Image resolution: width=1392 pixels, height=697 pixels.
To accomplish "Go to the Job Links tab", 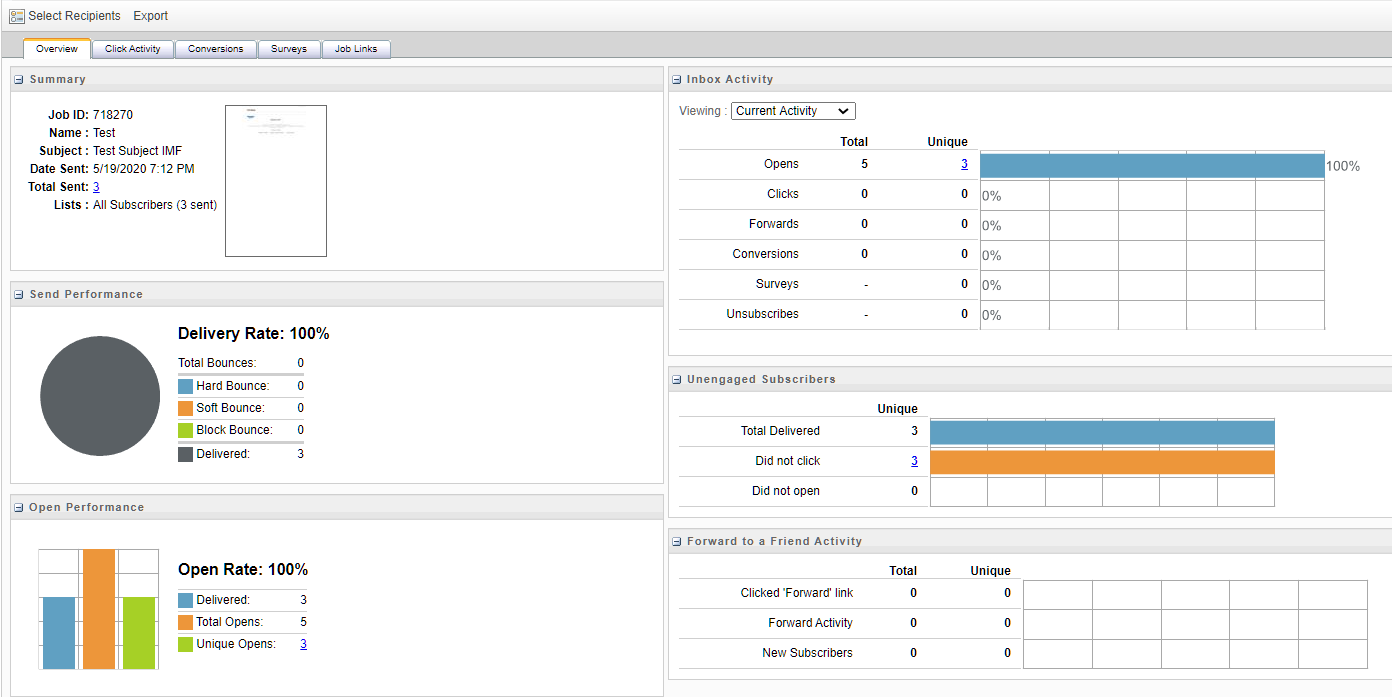I will [x=356, y=49].
